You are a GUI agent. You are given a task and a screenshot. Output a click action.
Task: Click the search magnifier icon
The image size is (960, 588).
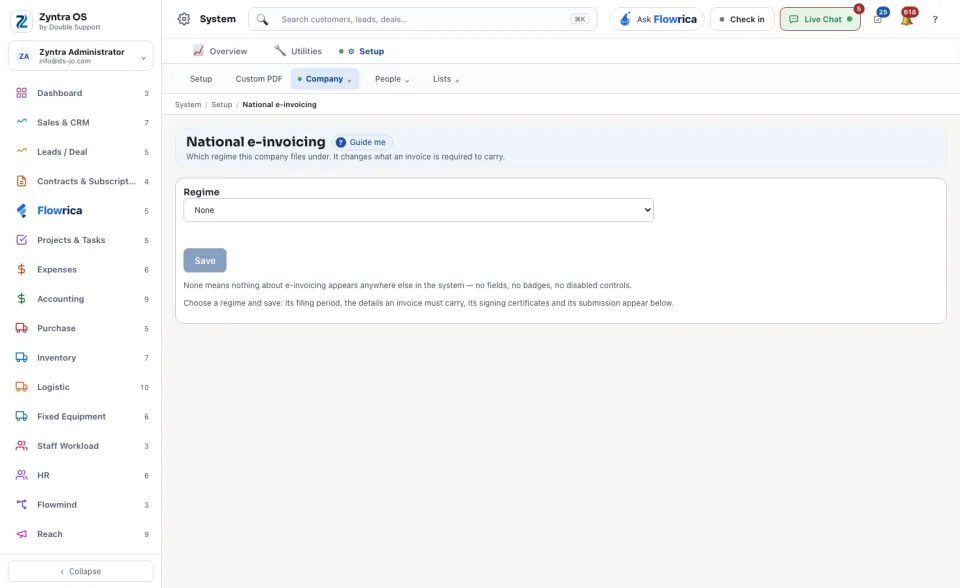click(262, 20)
